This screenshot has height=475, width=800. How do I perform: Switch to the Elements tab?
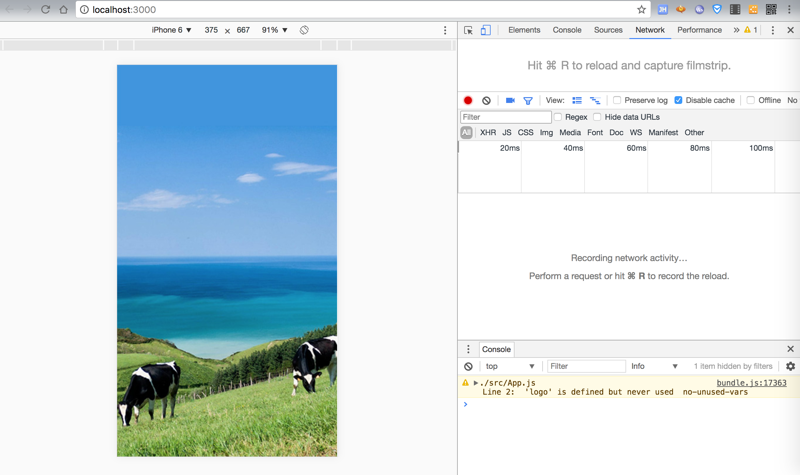coord(524,30)
